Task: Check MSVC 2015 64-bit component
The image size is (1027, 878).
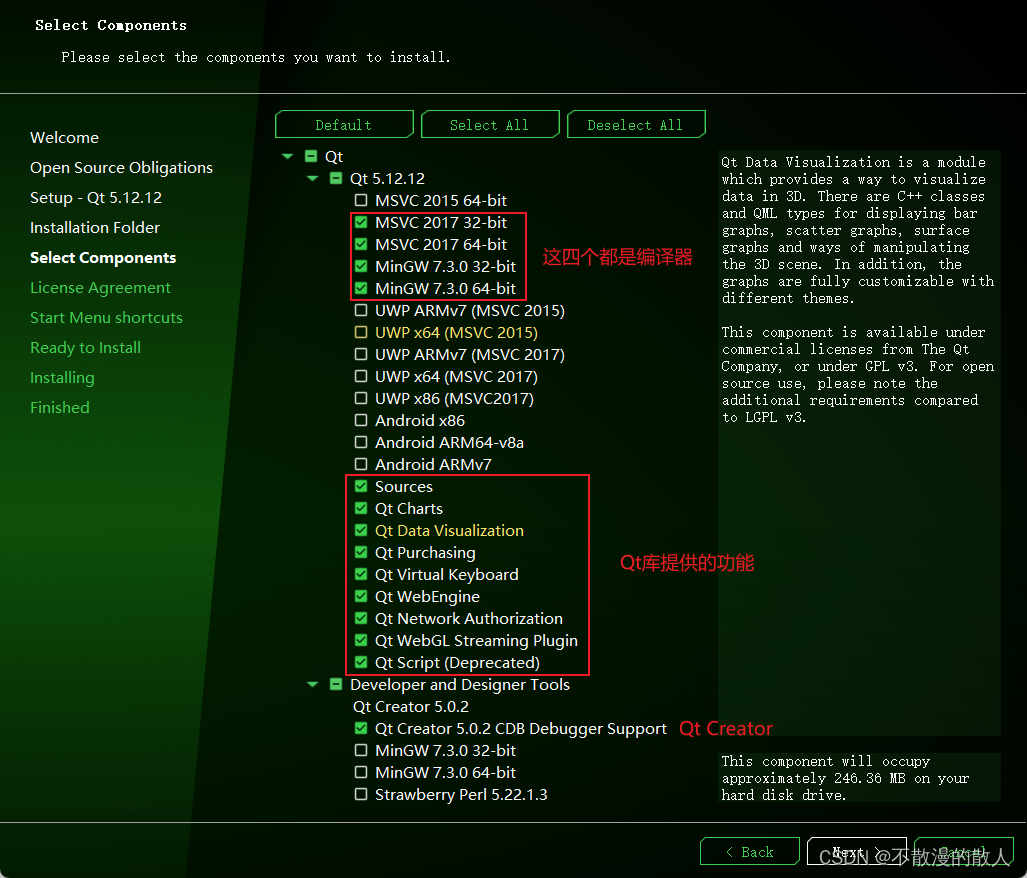Action: click(x=361, y=200)
